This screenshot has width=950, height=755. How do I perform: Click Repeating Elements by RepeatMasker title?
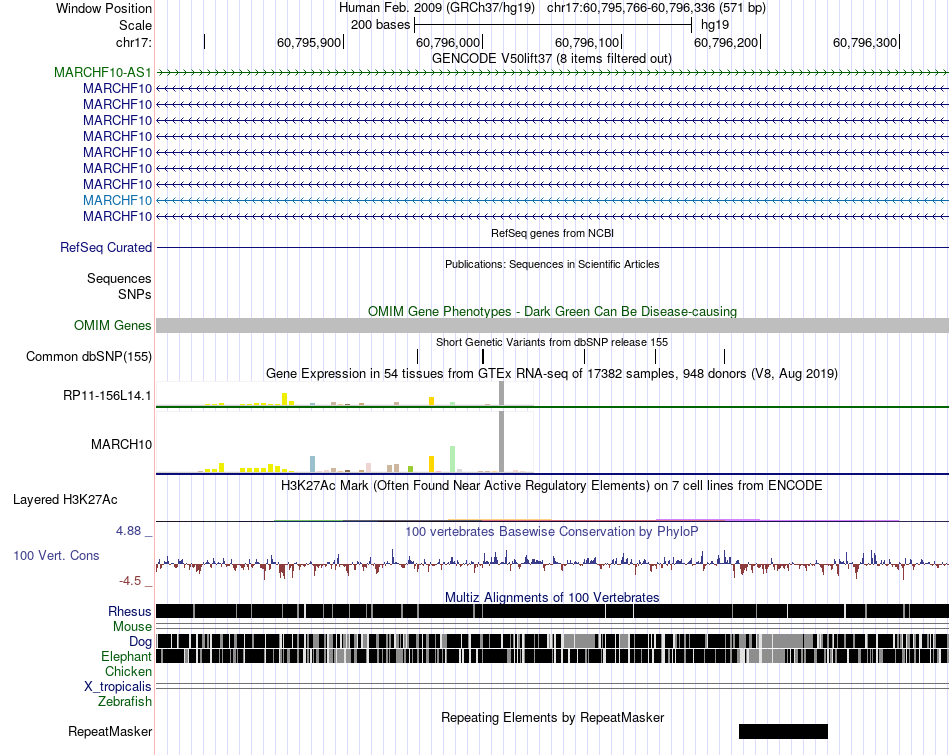click(x=553, y=717)
